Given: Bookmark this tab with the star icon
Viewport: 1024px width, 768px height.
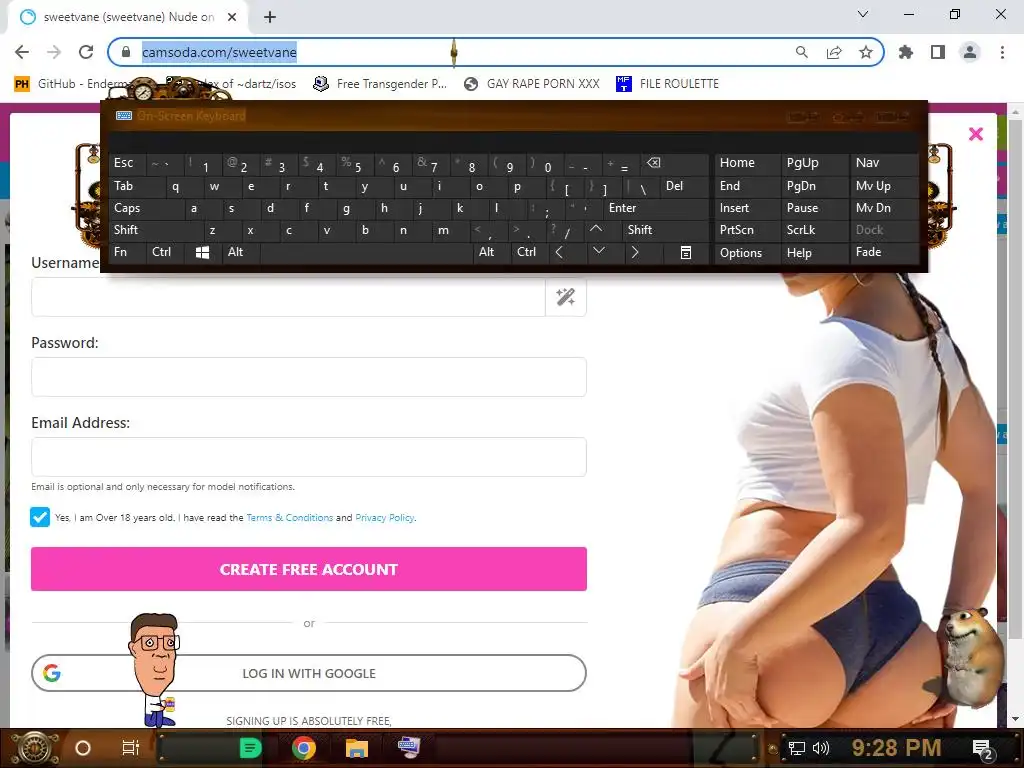Looking at the screenshot, I should [x=866, y=52].
